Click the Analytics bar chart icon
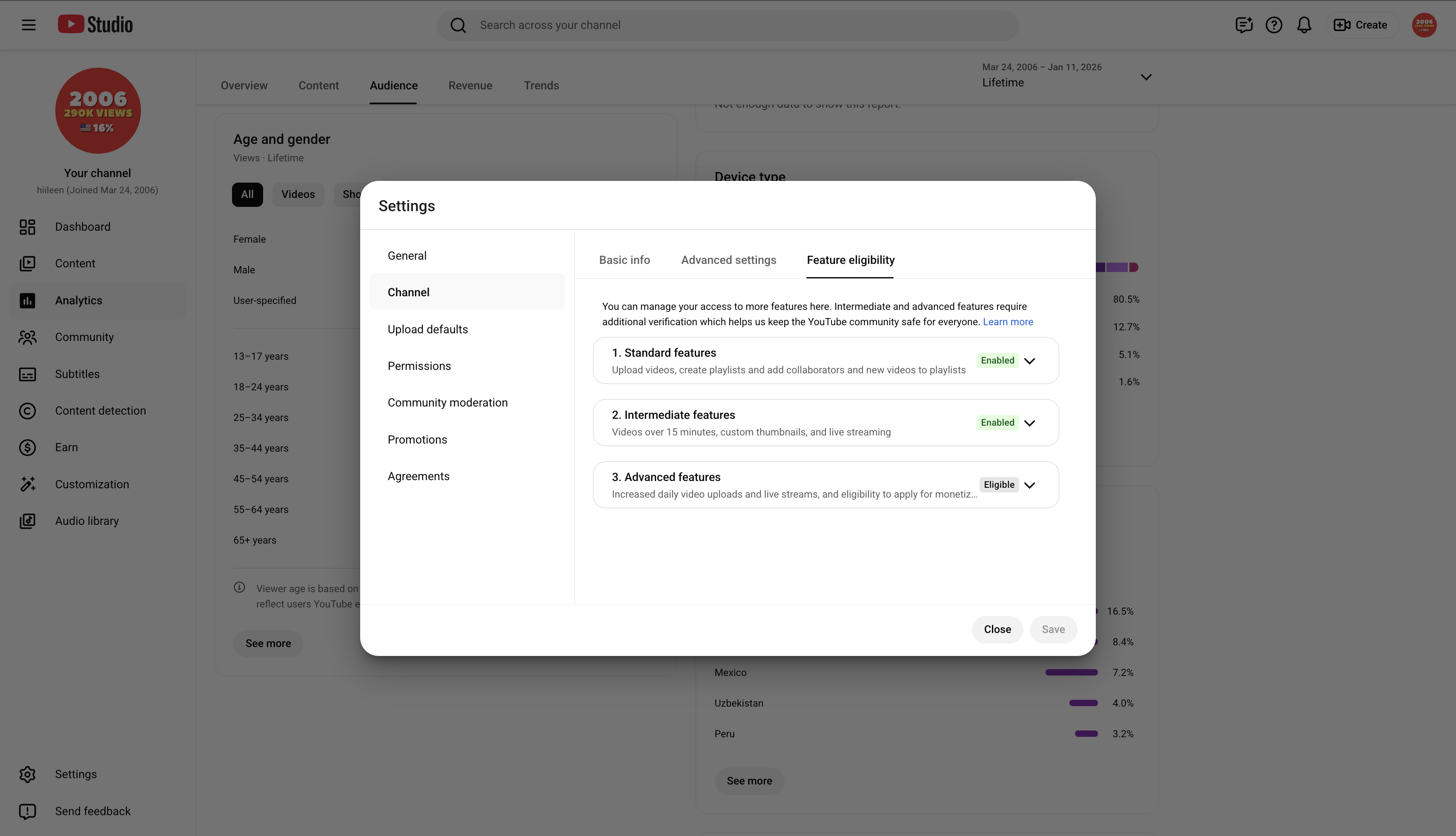 (x=28, y=300)
